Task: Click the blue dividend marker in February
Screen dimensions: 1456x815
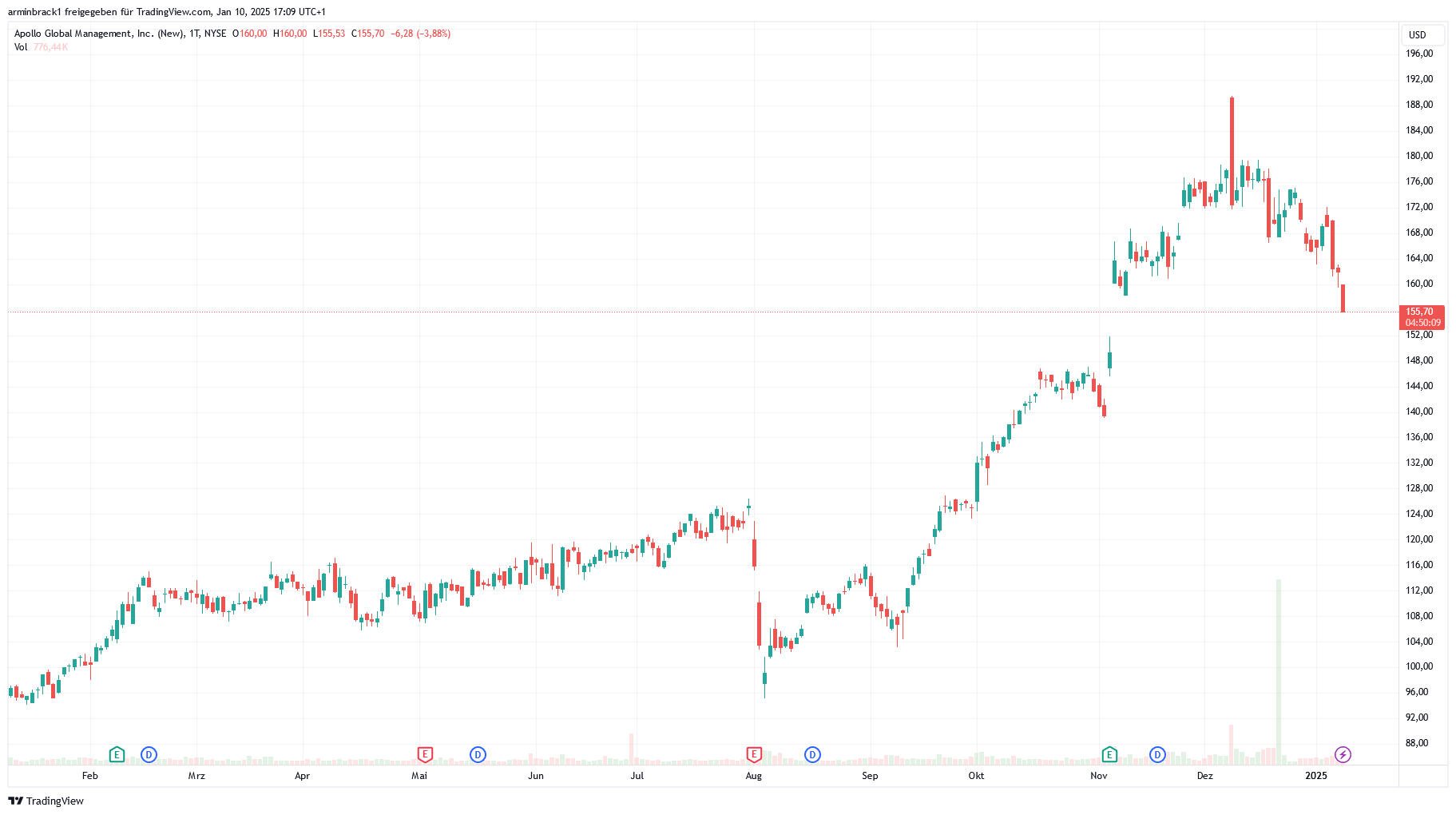Action: 149,754
